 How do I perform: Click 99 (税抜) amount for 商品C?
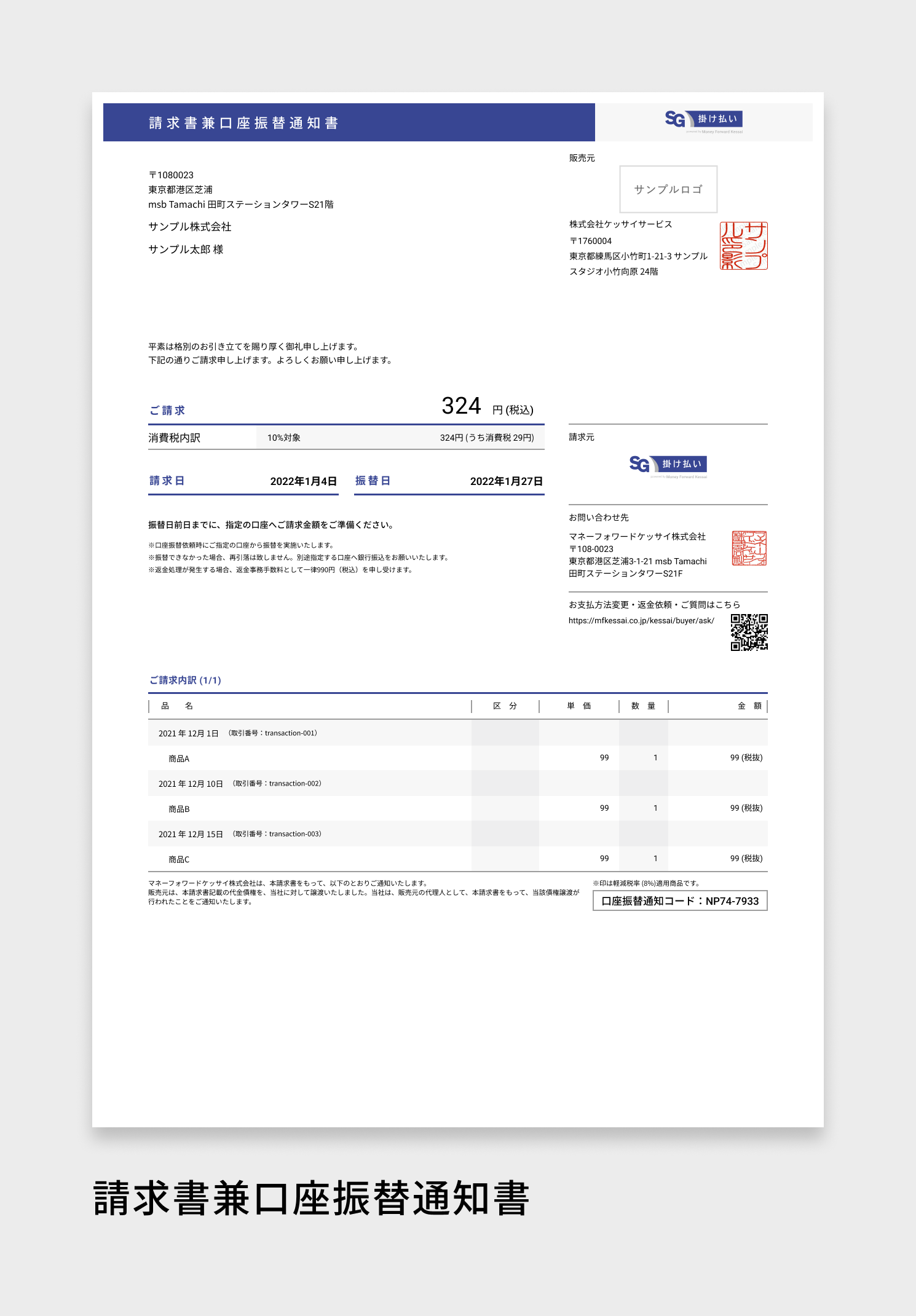(x=746, y=859)
